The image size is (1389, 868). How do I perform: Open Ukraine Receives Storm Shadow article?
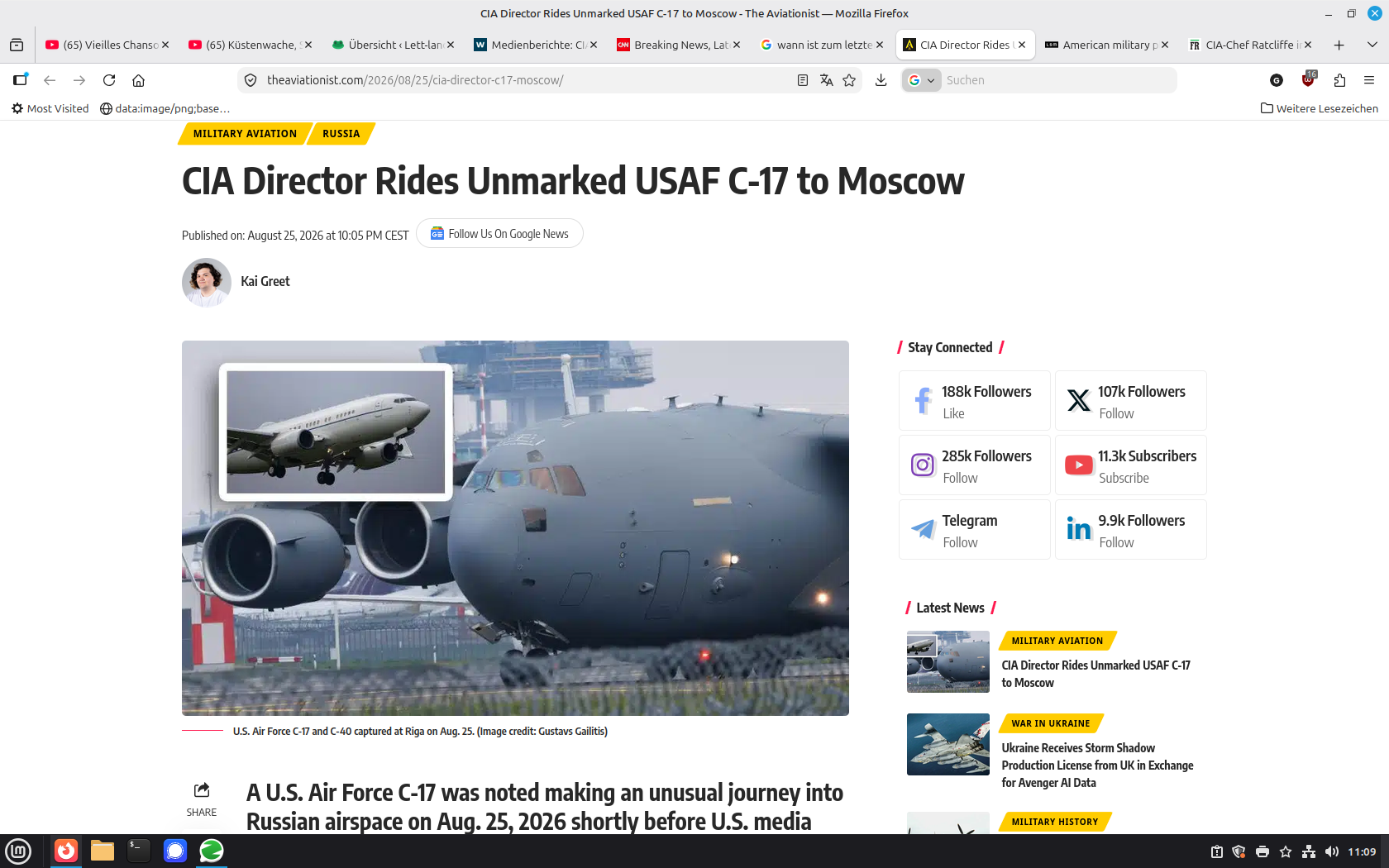[1098, 765]
